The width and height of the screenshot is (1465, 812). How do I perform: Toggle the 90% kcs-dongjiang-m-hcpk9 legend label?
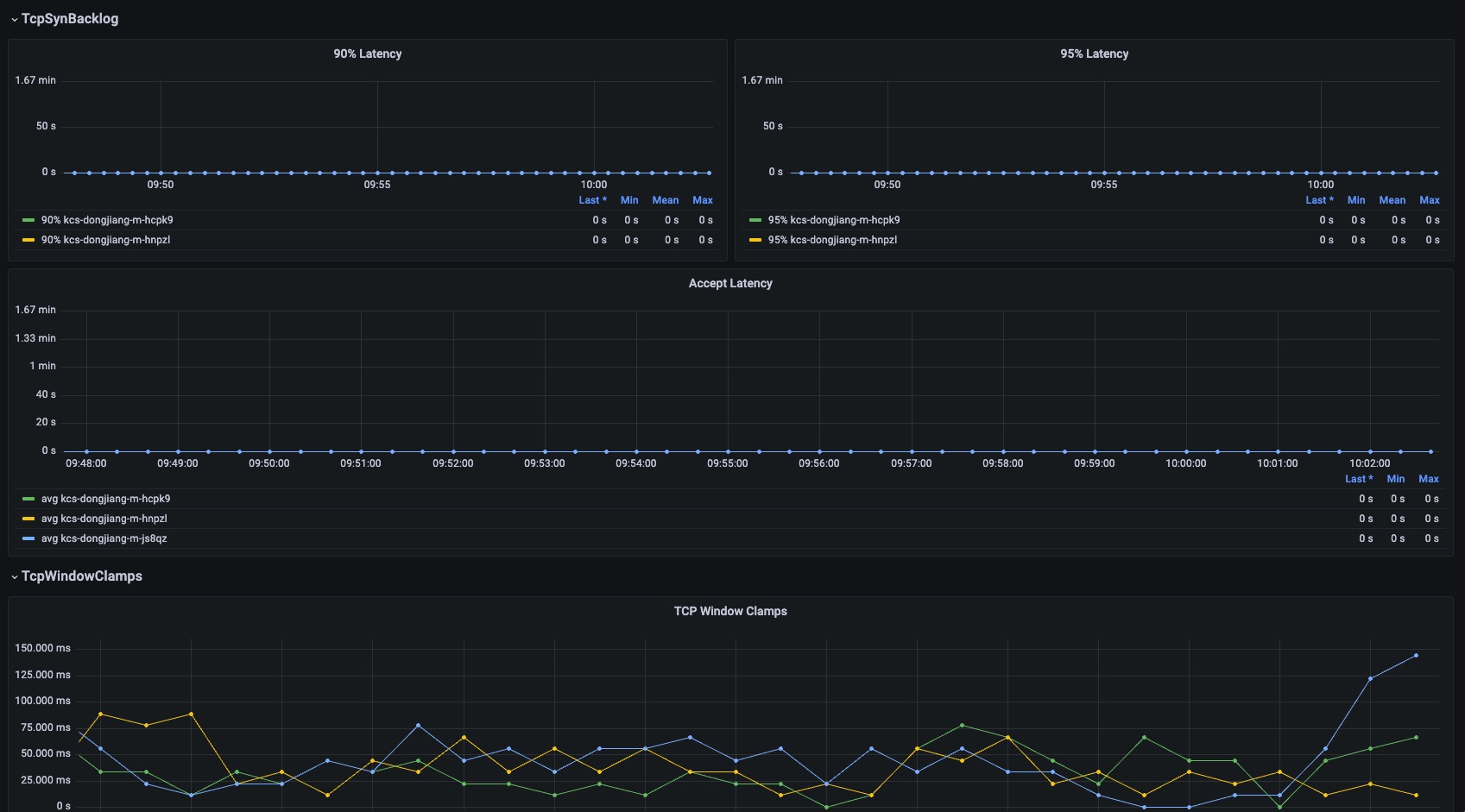(107, 220)
